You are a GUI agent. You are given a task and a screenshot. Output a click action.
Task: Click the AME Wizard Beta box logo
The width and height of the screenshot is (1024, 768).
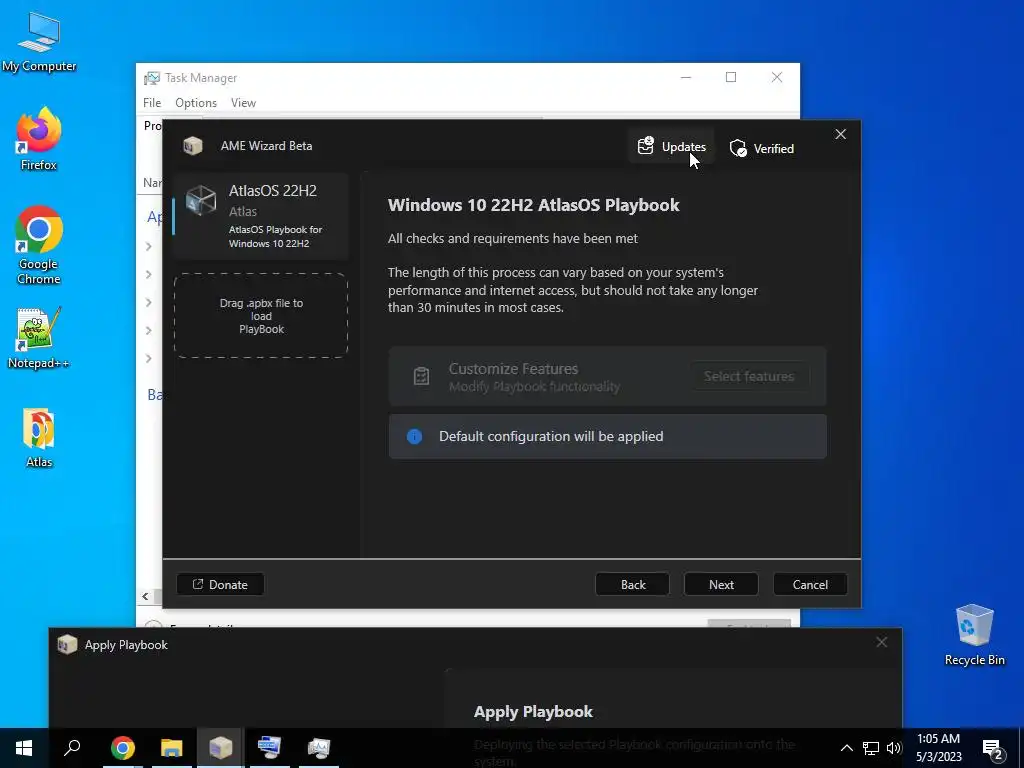[x=193, y=146]
